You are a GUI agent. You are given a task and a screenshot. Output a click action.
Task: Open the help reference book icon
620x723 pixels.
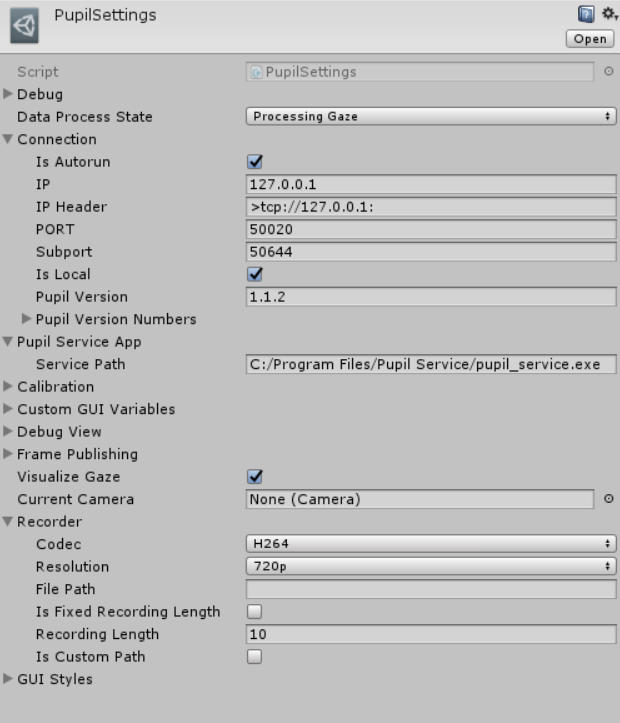586,14
